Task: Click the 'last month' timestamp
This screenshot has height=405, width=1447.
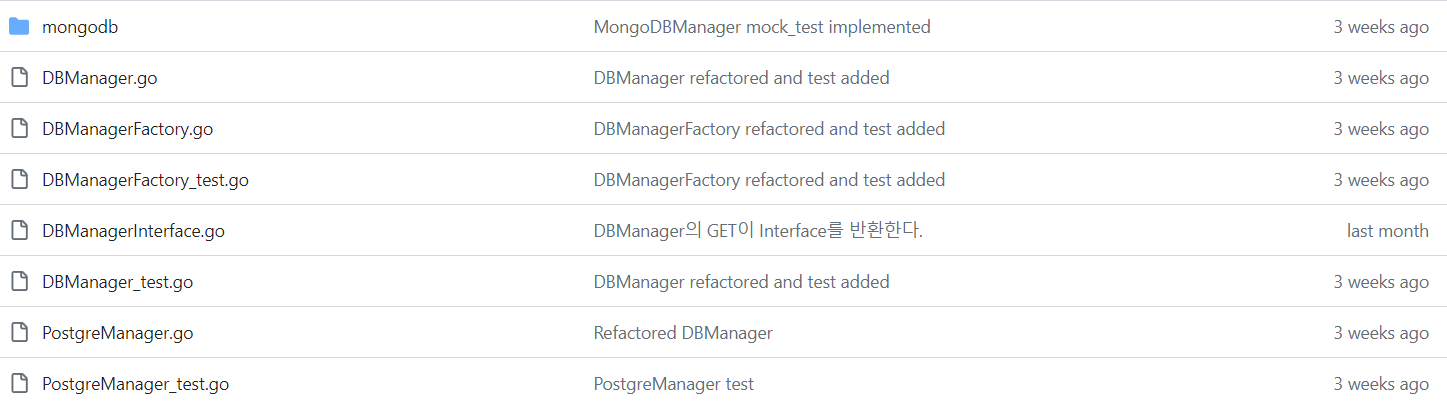Action: pyautogui.click(x=1387, y=231)
